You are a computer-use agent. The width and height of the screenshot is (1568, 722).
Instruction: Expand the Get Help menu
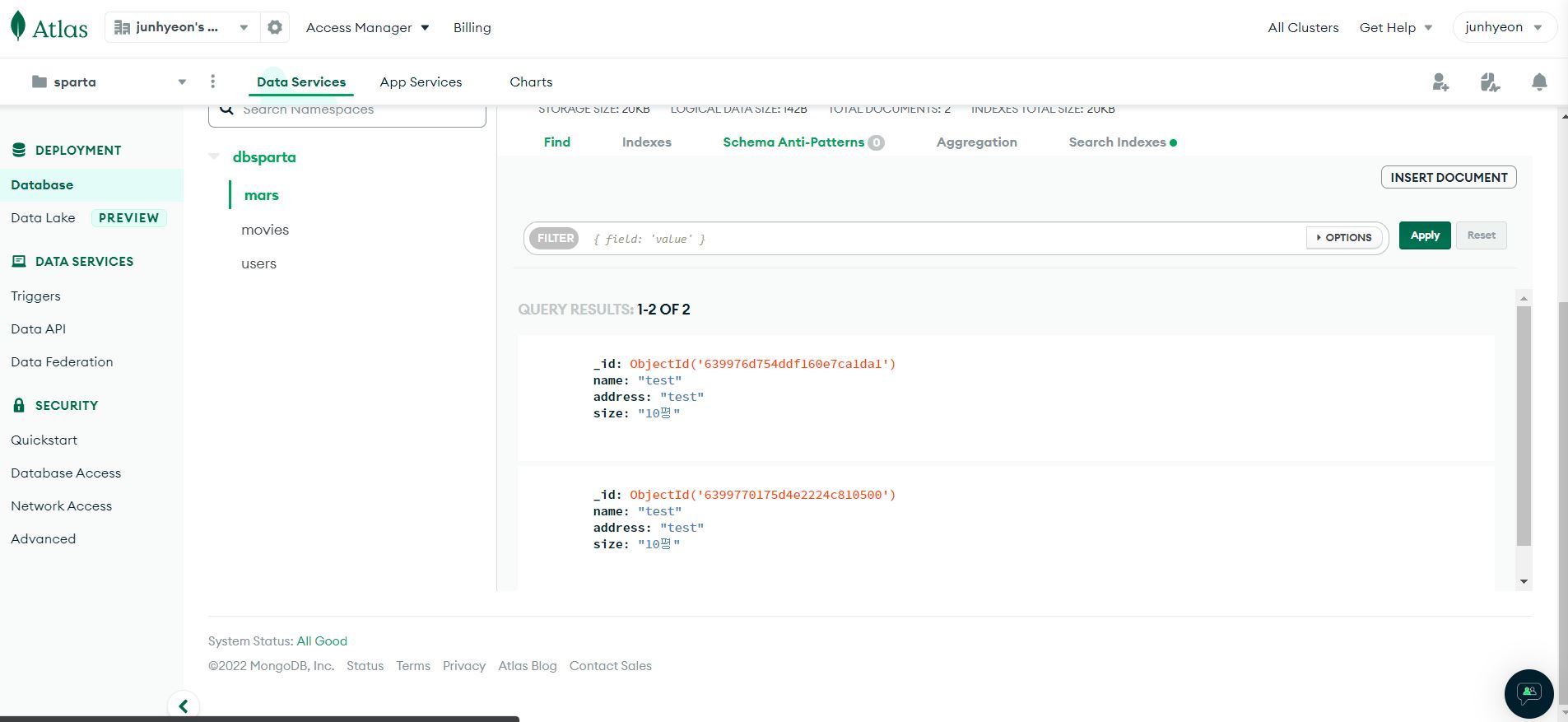point(1396,27)
